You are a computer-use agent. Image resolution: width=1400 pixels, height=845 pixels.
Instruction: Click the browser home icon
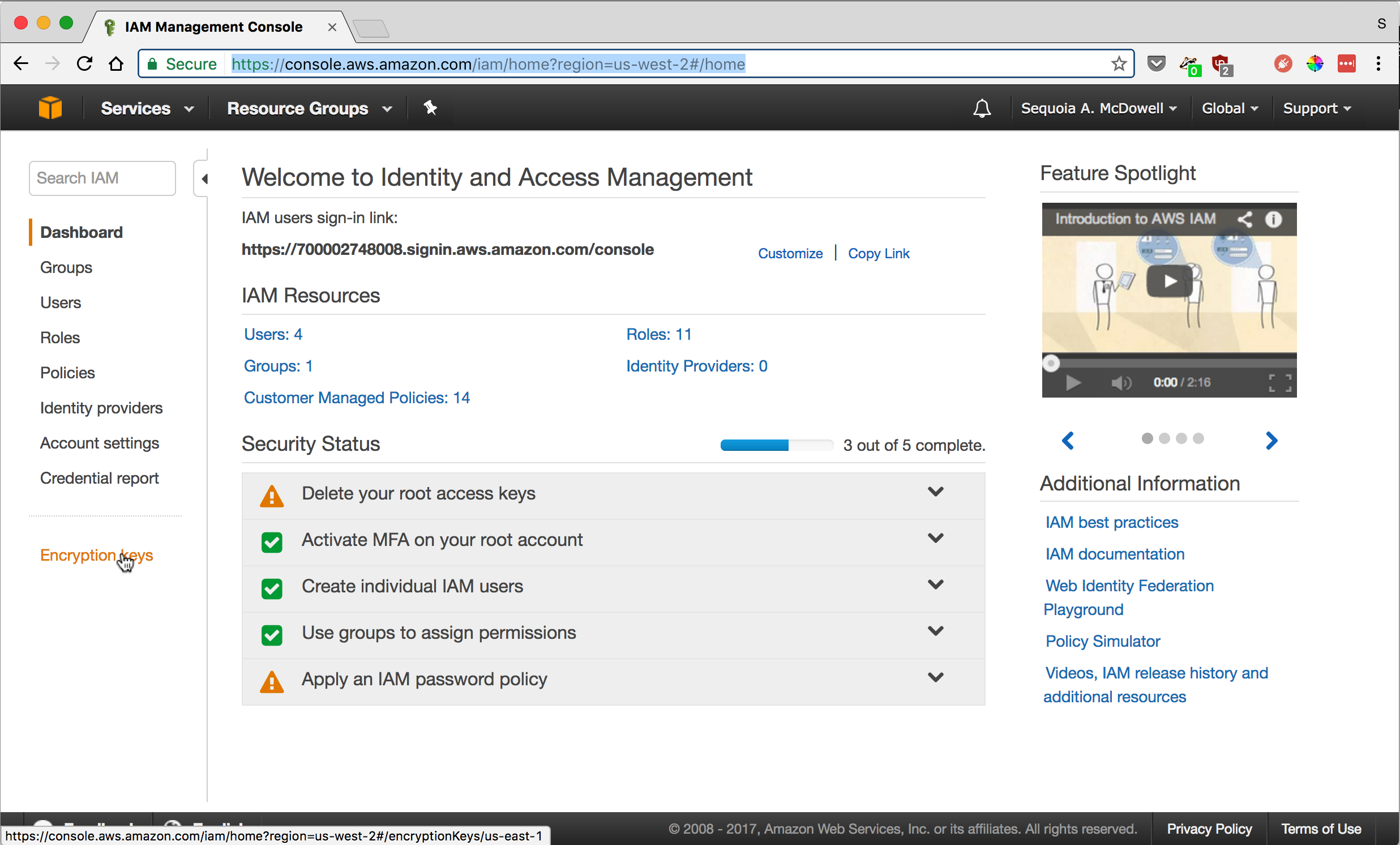(x=116, y=63)
